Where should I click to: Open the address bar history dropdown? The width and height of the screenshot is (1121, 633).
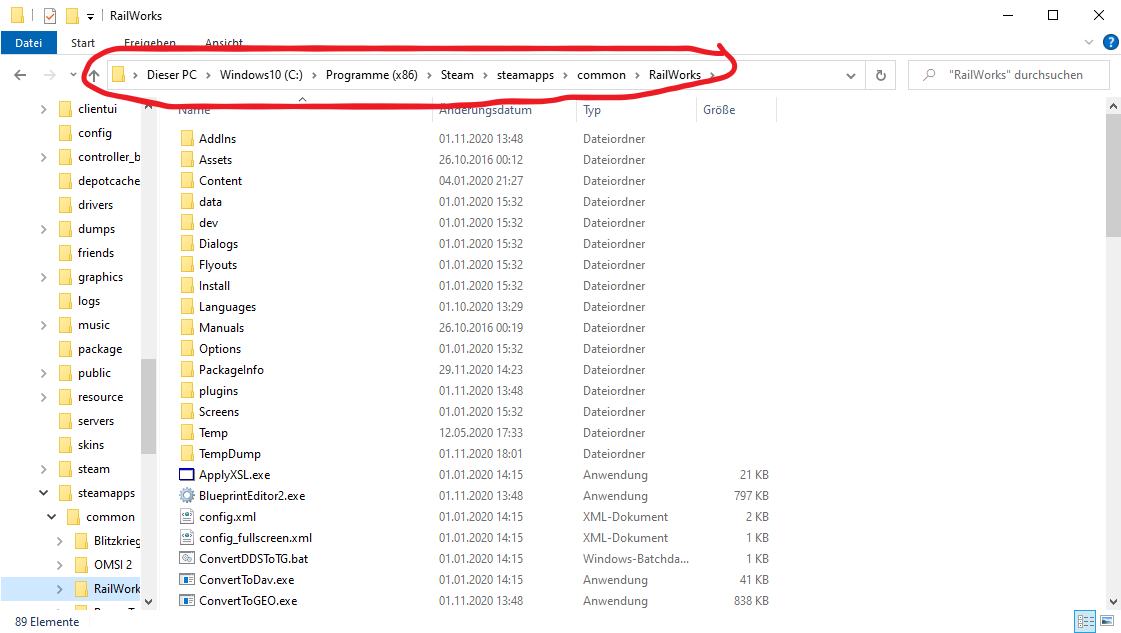click(x=851, y=75)
